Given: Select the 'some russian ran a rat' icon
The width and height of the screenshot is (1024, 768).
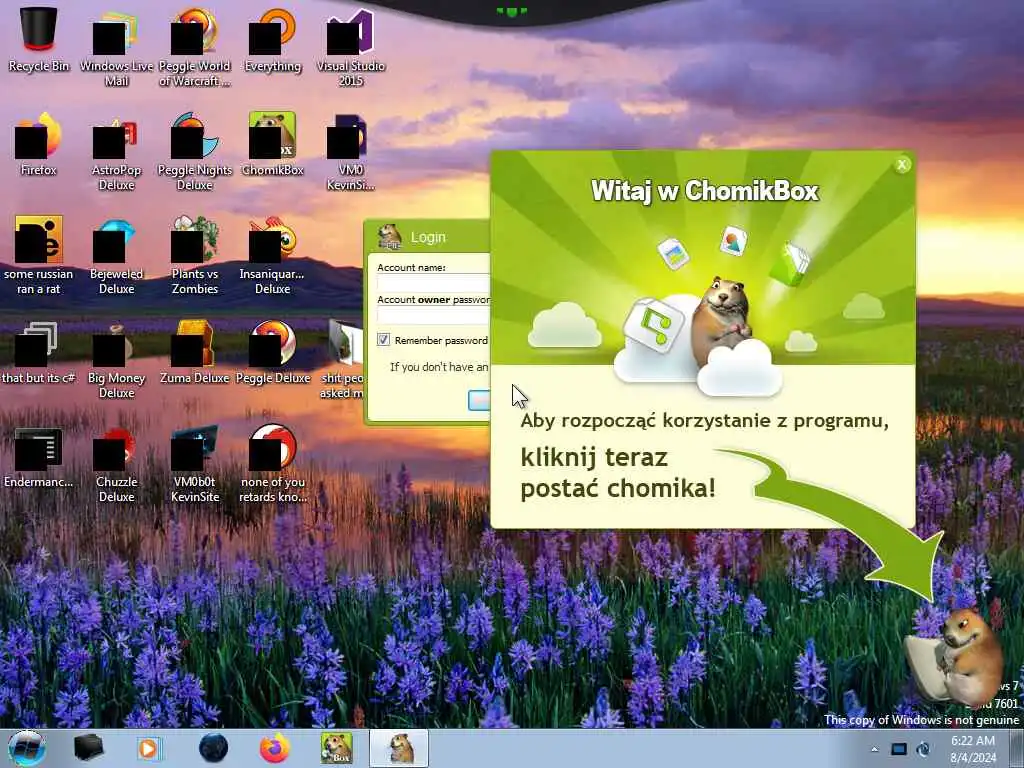Looking at the screenshot, I should coord(39,255).
